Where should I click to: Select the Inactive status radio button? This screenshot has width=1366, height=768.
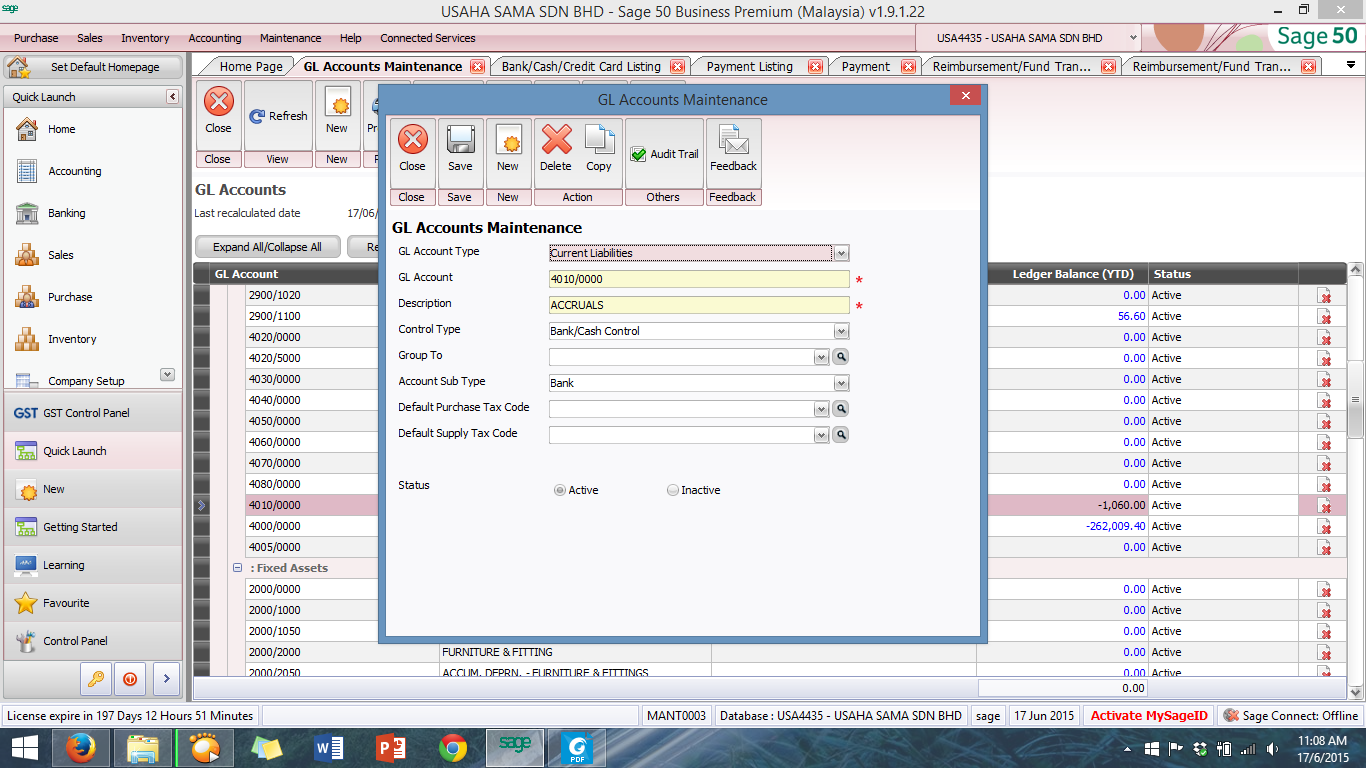673,490
